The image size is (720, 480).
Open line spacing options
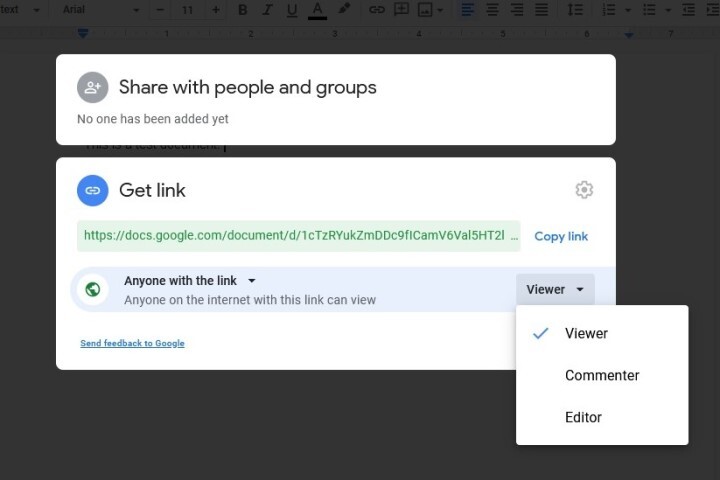(575, 10)
